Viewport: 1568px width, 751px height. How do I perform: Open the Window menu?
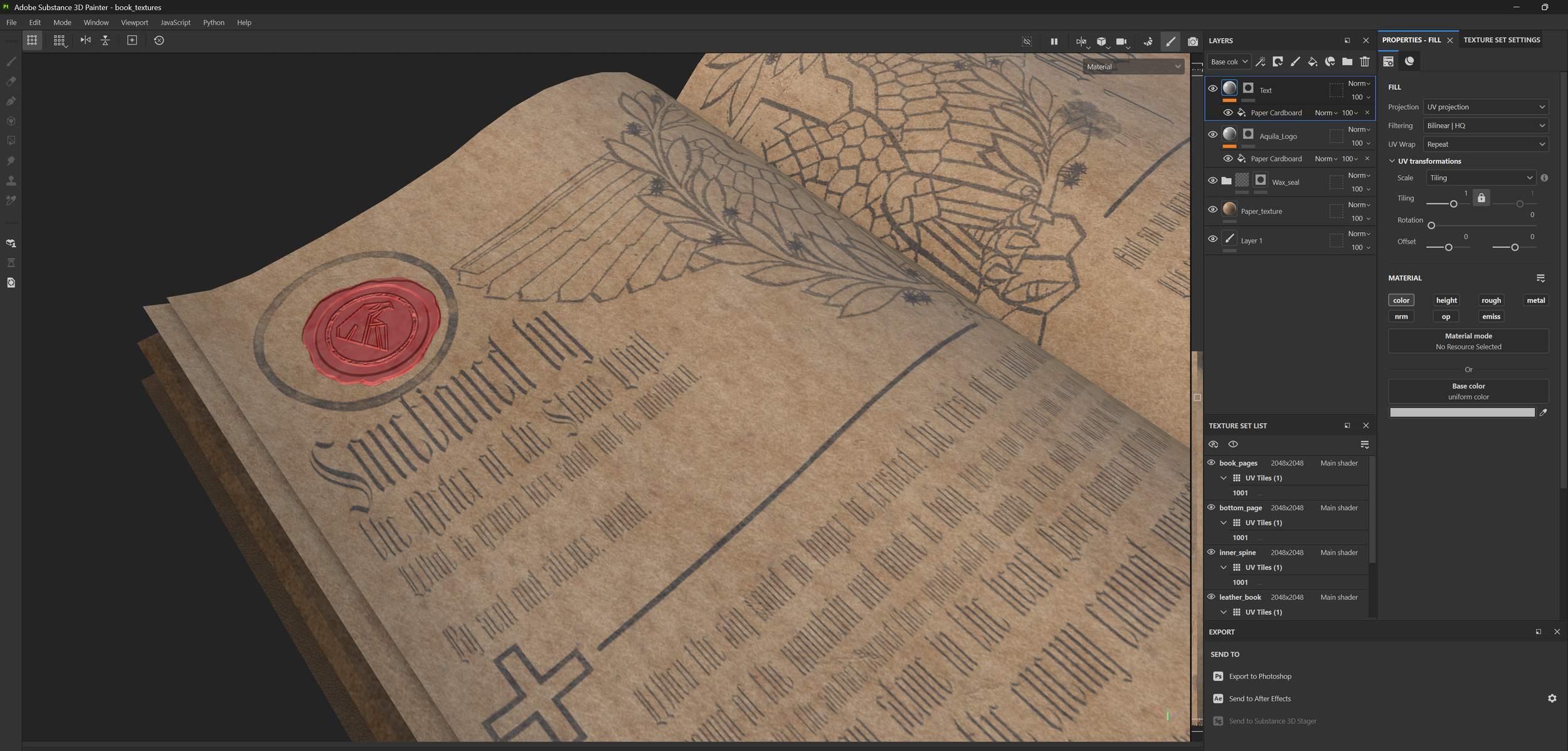[96, 23]
